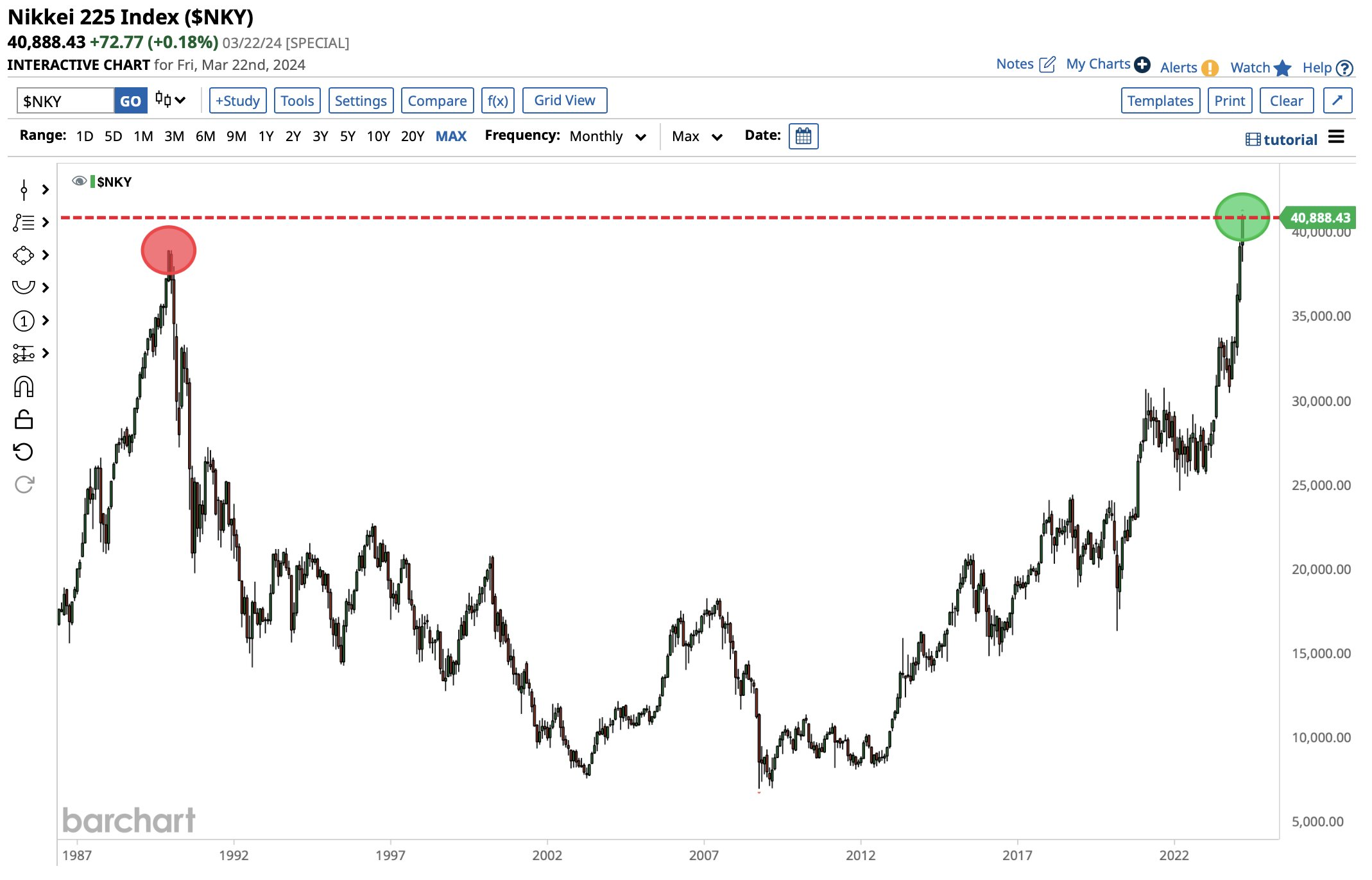Click the Watch star icon
Image resolution: width=1372 pixels, height=880 pixels.
pyautogui.click(x=1282, y=67)
